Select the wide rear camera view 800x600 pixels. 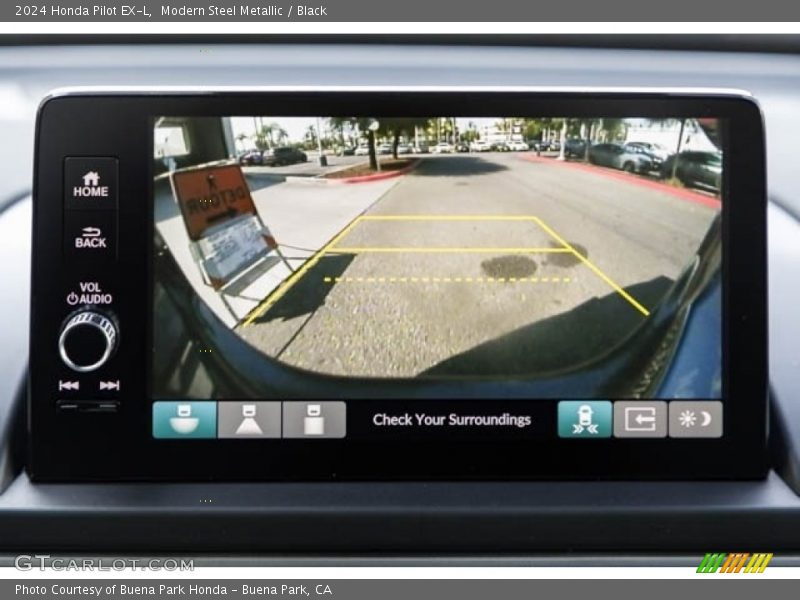pos(185,419)
